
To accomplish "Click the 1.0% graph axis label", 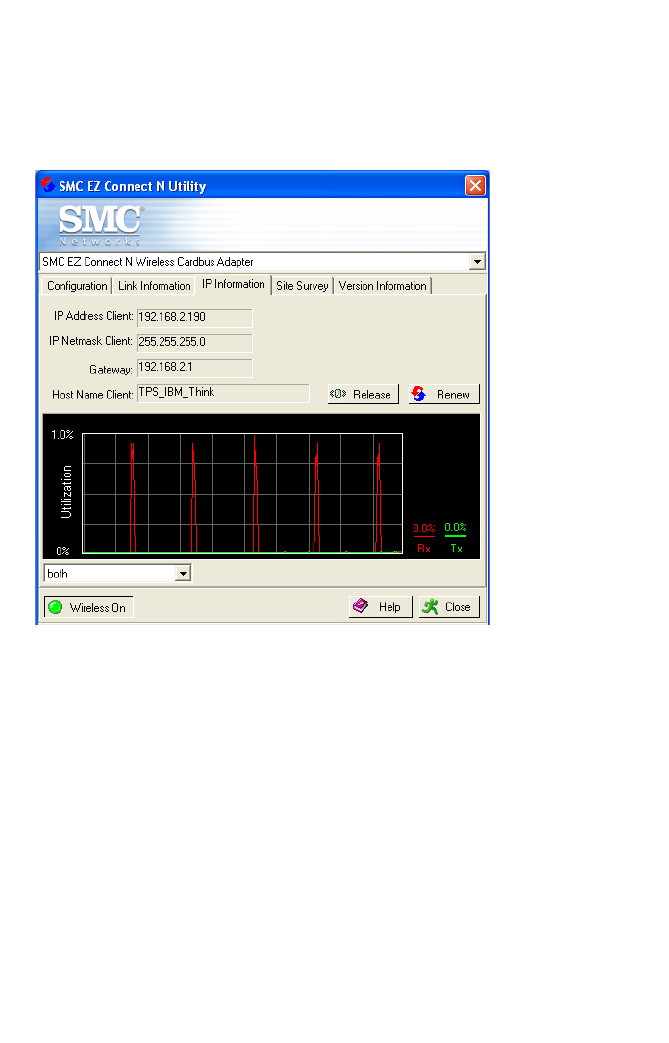I will (x=62, y=434).
